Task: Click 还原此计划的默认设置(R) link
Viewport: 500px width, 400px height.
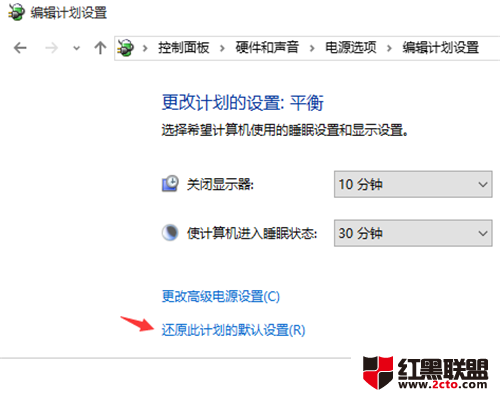Action: coord(233,330)
